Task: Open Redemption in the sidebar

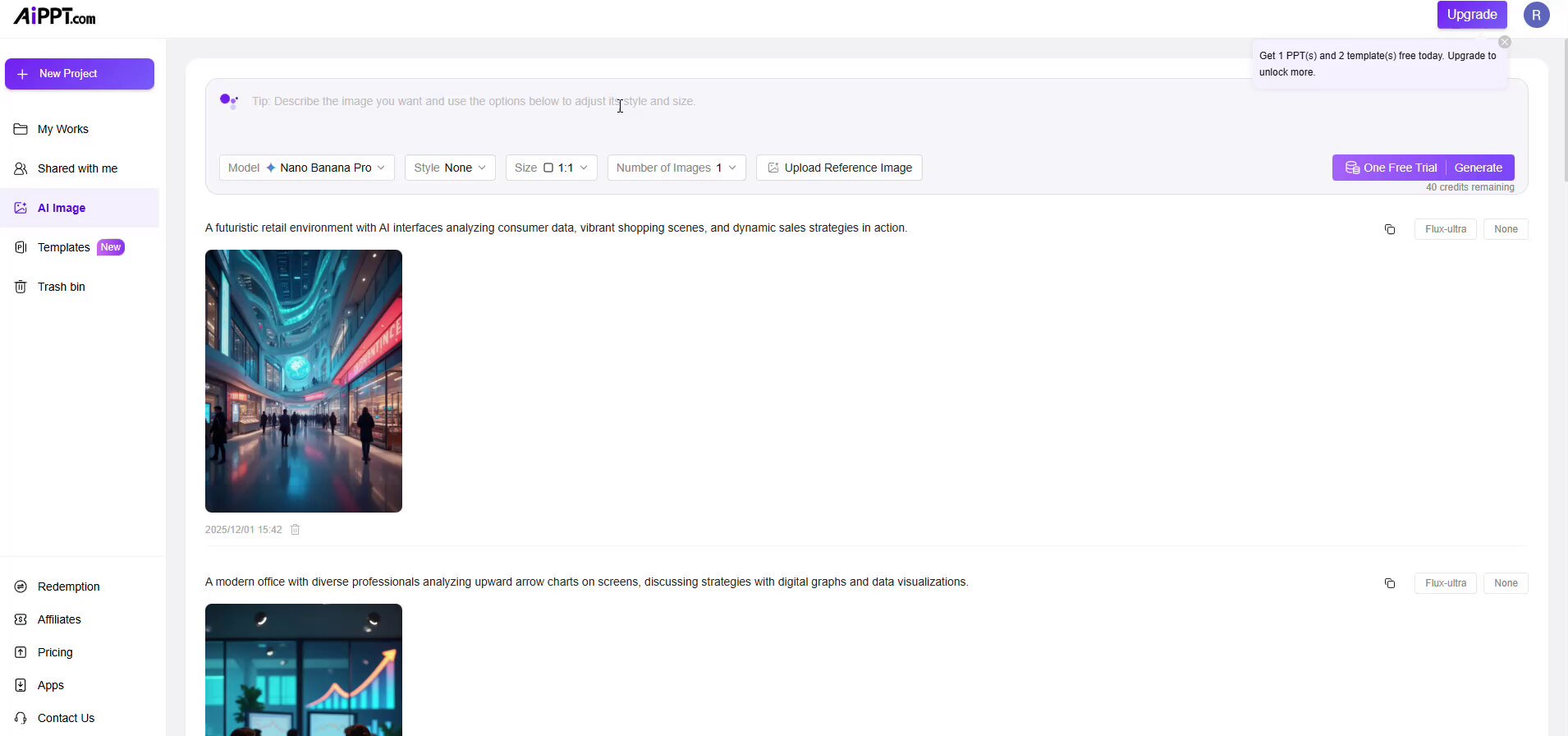Action: pos(68,586)
